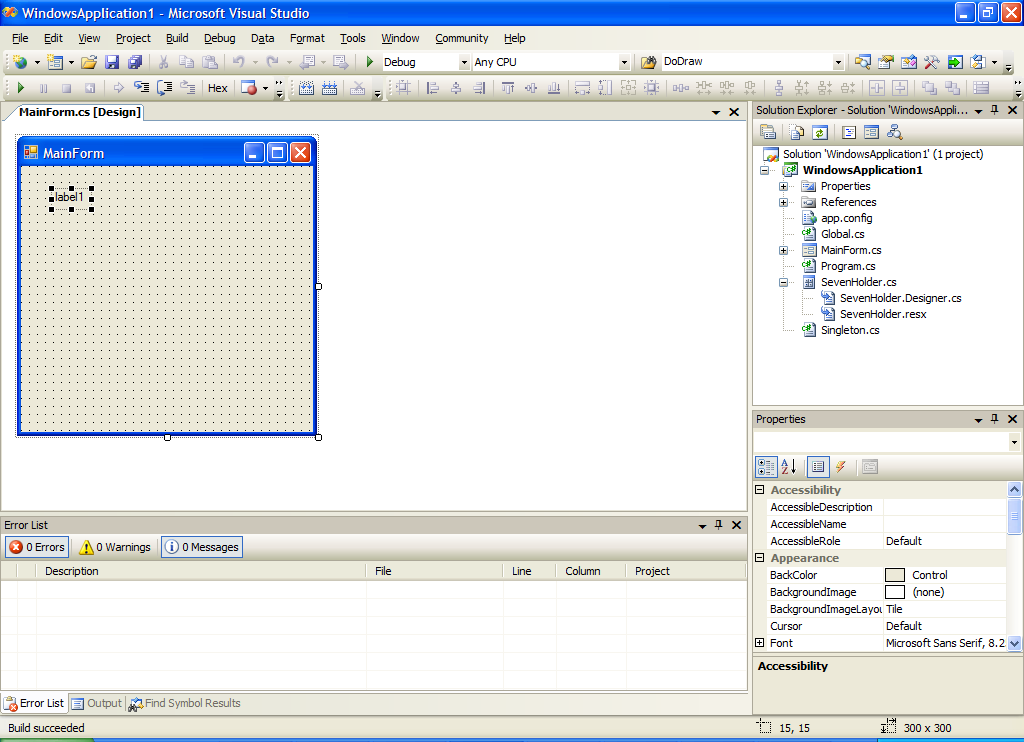The image size is (1024, 742).
Task: Click the Save All icon
Action: 135,62
